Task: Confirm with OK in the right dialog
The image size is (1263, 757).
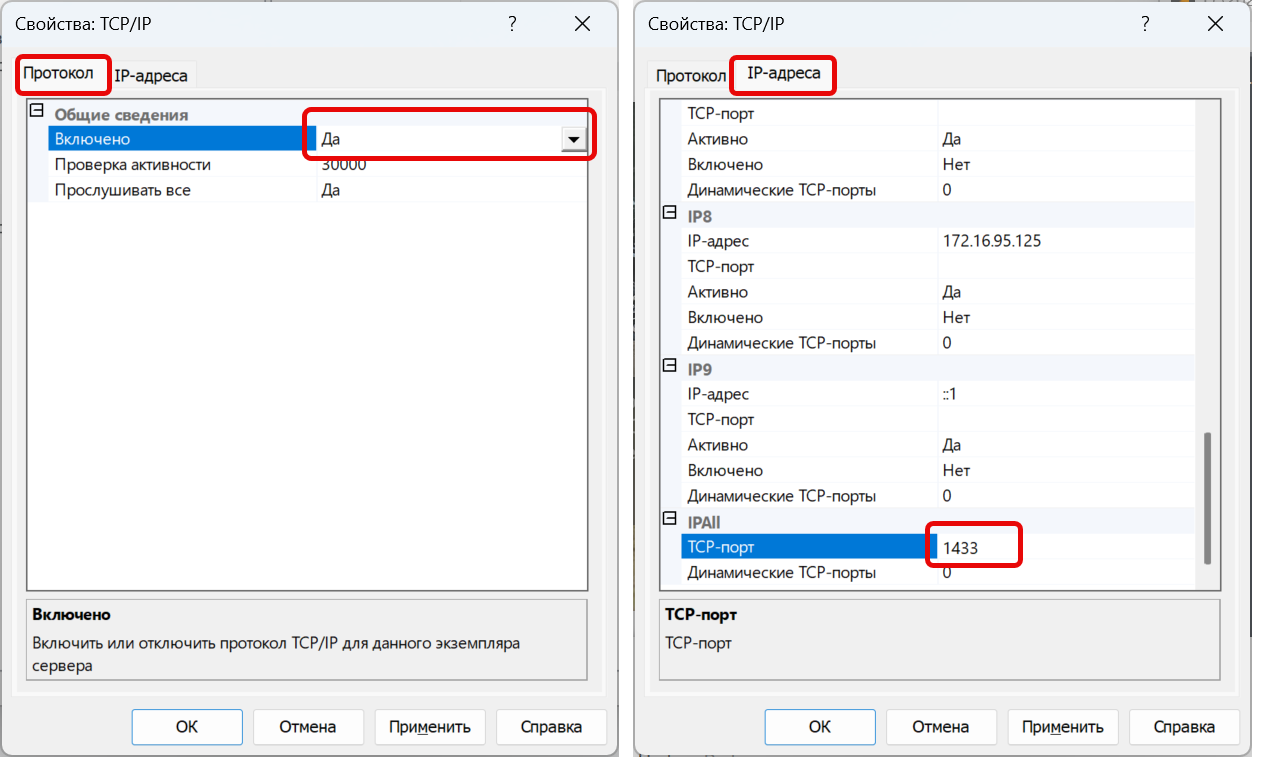Action: tap(820, 727)
